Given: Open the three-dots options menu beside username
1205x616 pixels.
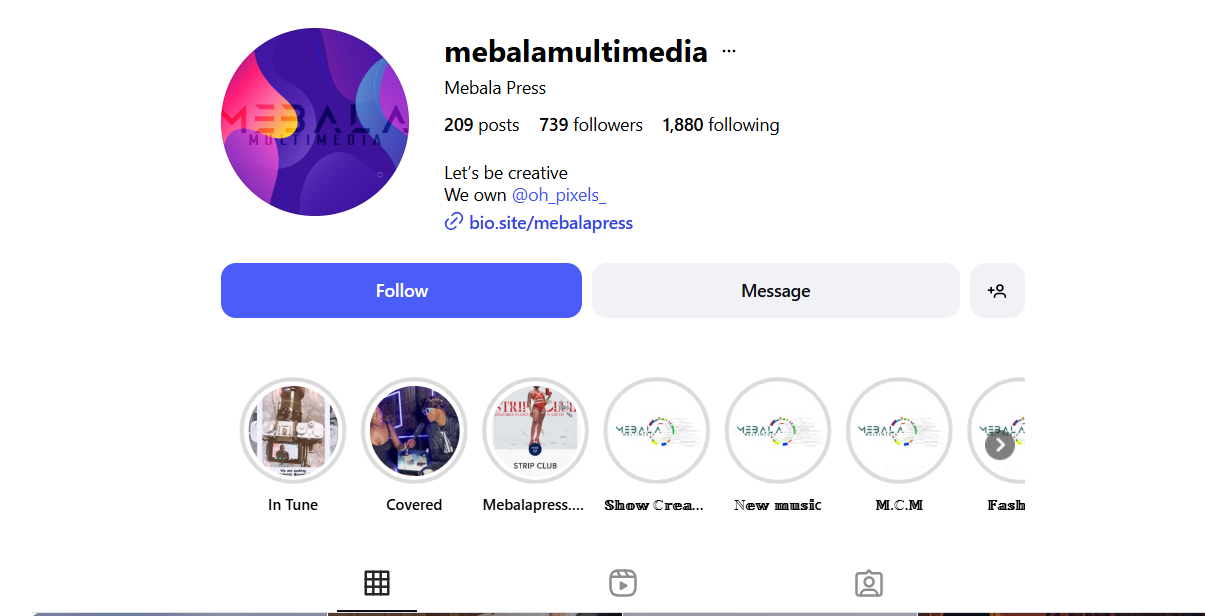Looking at the screenshot, I should click(x=728, y=51).
